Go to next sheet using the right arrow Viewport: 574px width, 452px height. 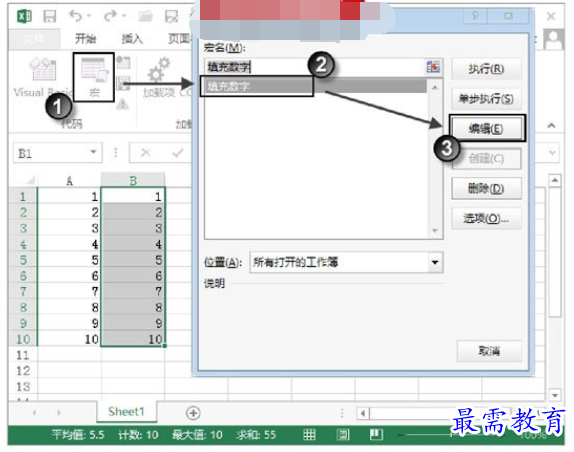click(59, 413)
